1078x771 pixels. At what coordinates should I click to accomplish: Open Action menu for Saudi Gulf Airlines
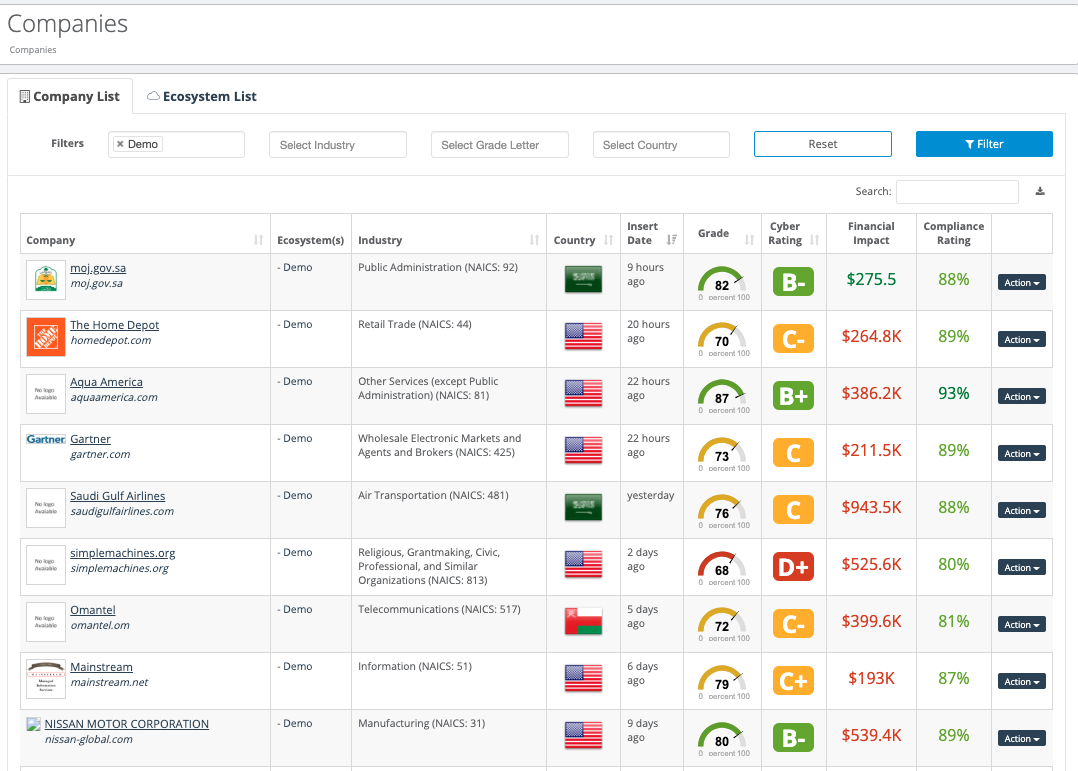(1022, 511)
